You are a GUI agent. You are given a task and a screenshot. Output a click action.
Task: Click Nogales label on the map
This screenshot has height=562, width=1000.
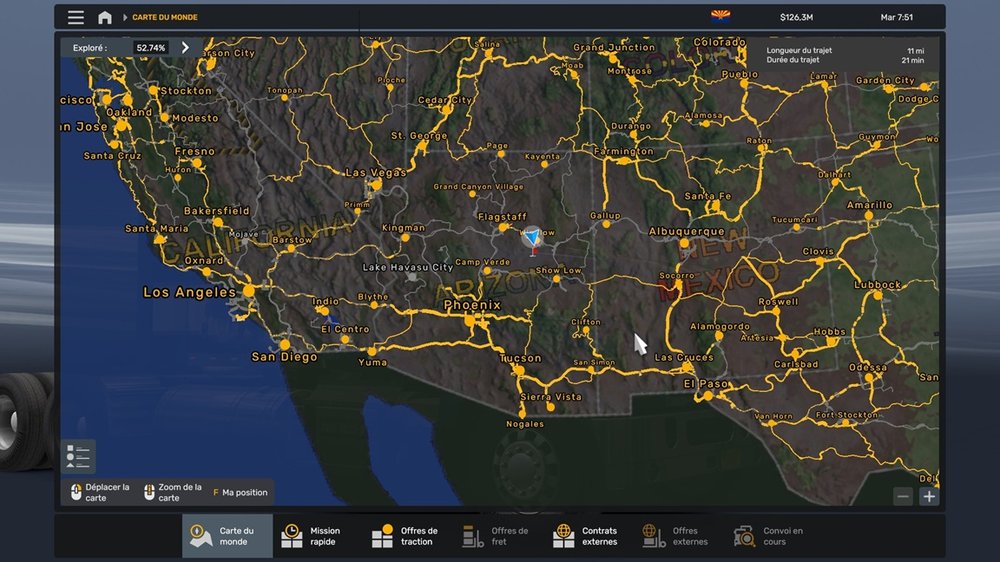click(x=525, y=424)
